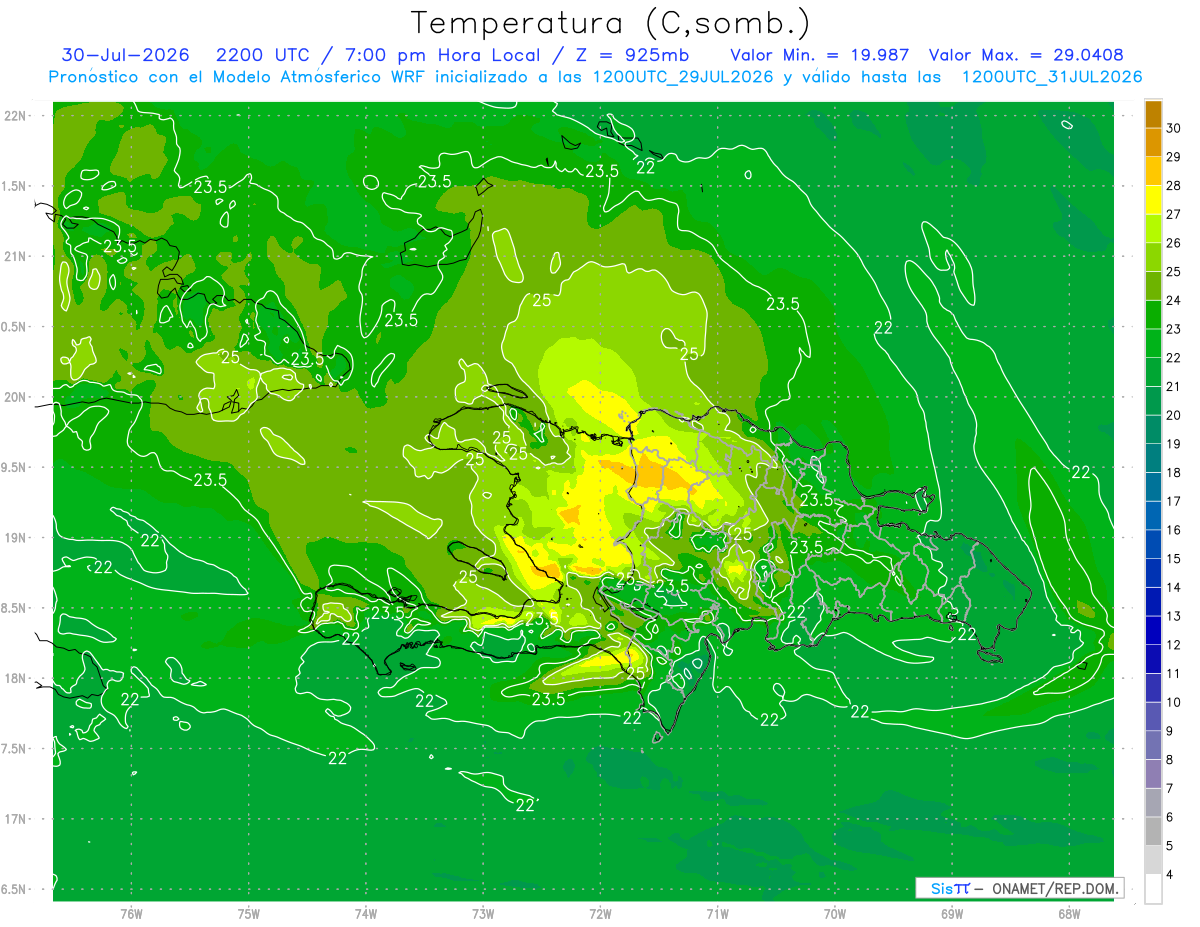
Task: Click the 17 label on the color scale
Action: (1174, 501)
